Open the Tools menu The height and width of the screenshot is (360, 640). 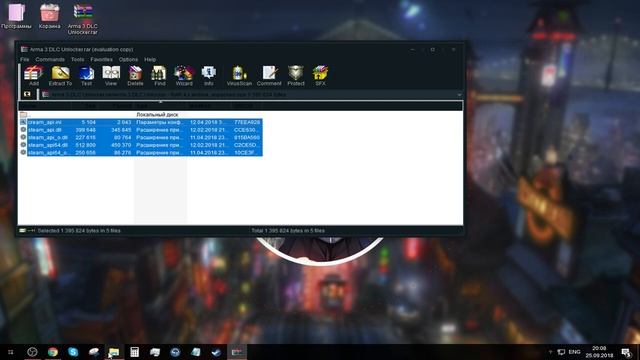coord(77,60)
